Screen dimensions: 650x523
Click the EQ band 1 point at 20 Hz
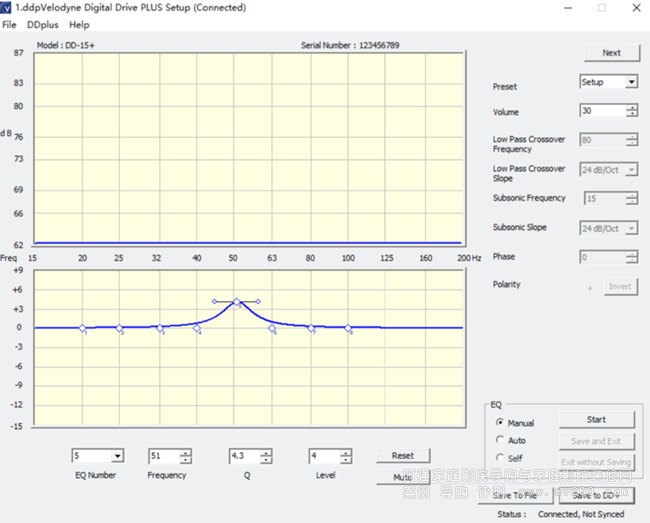click(83, 327)
